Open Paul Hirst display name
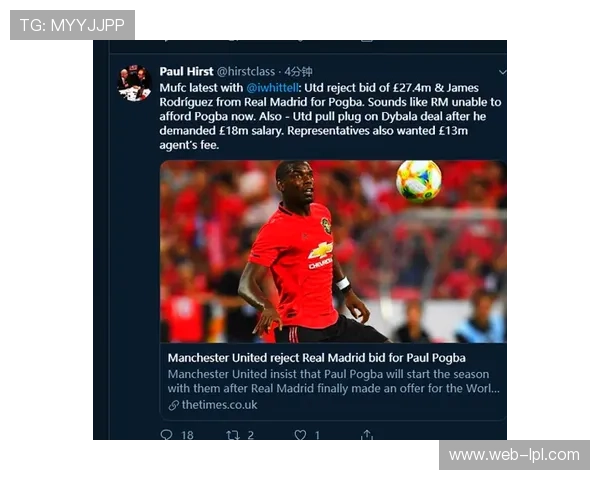Screen dimensions: 600x480 pyautogui.click(x=186, y=72)
